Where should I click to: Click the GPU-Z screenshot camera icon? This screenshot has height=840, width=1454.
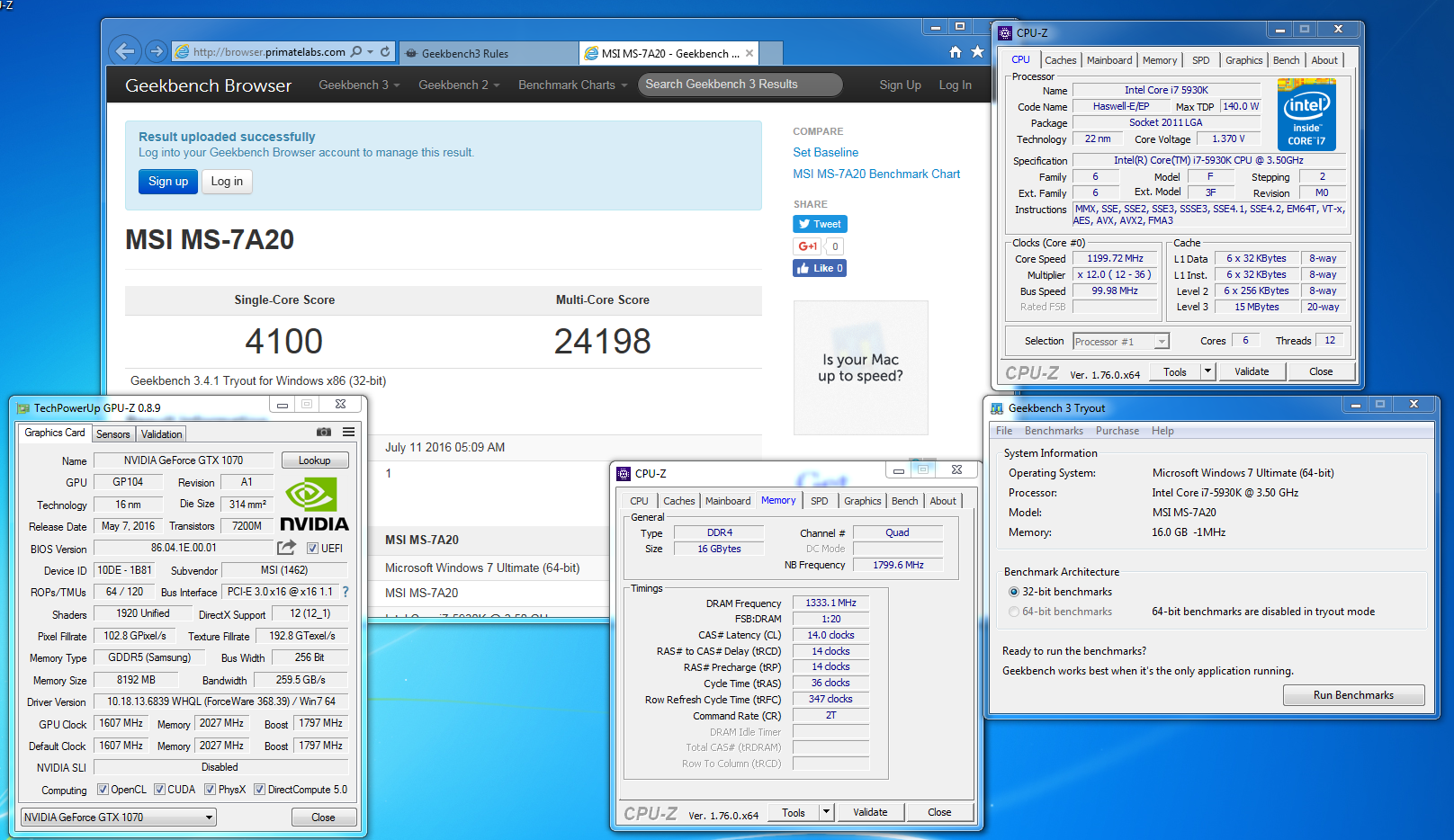tap(324, 432)
